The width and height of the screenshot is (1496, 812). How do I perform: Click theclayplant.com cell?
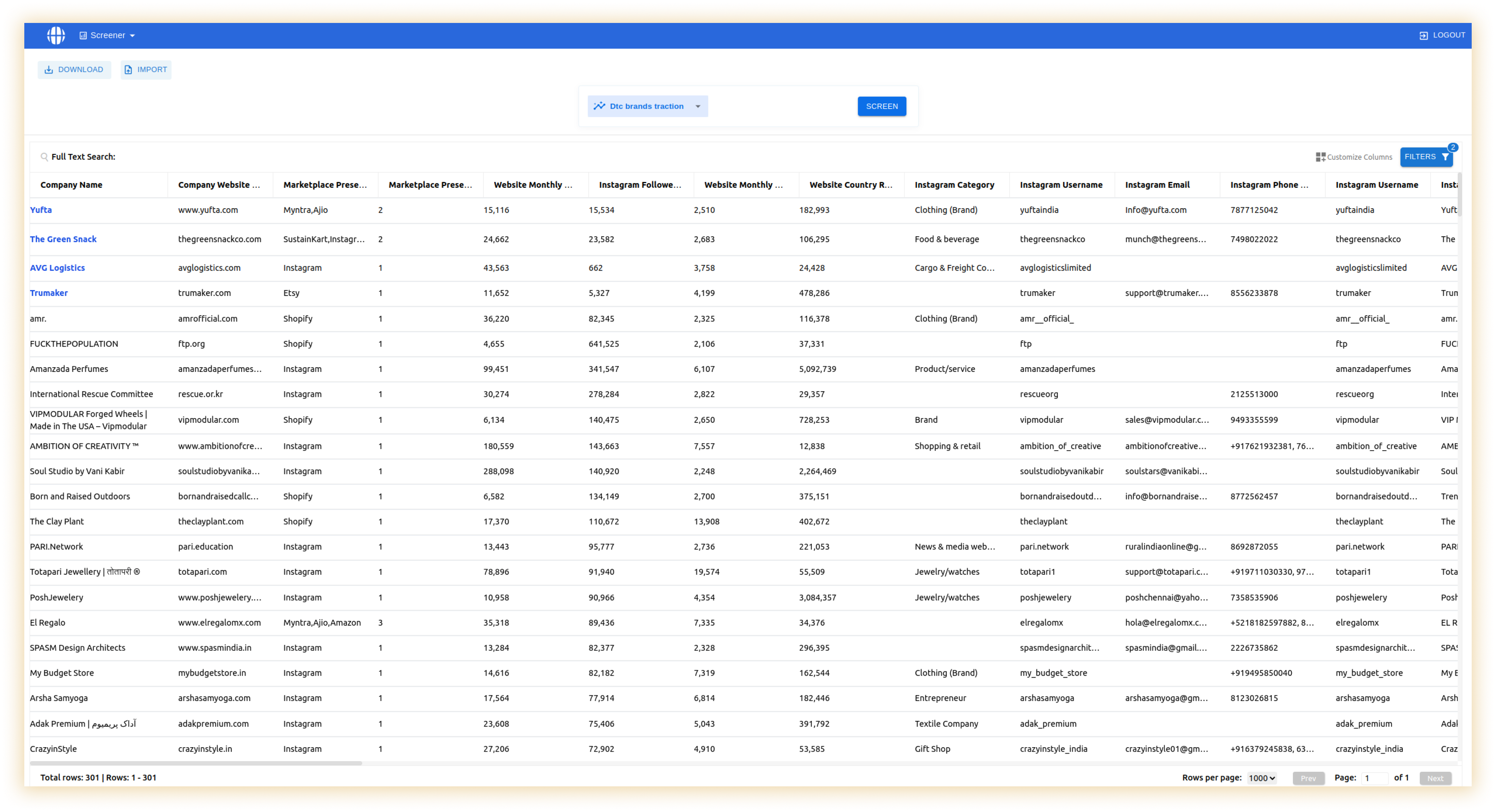(x=211, y=521)
